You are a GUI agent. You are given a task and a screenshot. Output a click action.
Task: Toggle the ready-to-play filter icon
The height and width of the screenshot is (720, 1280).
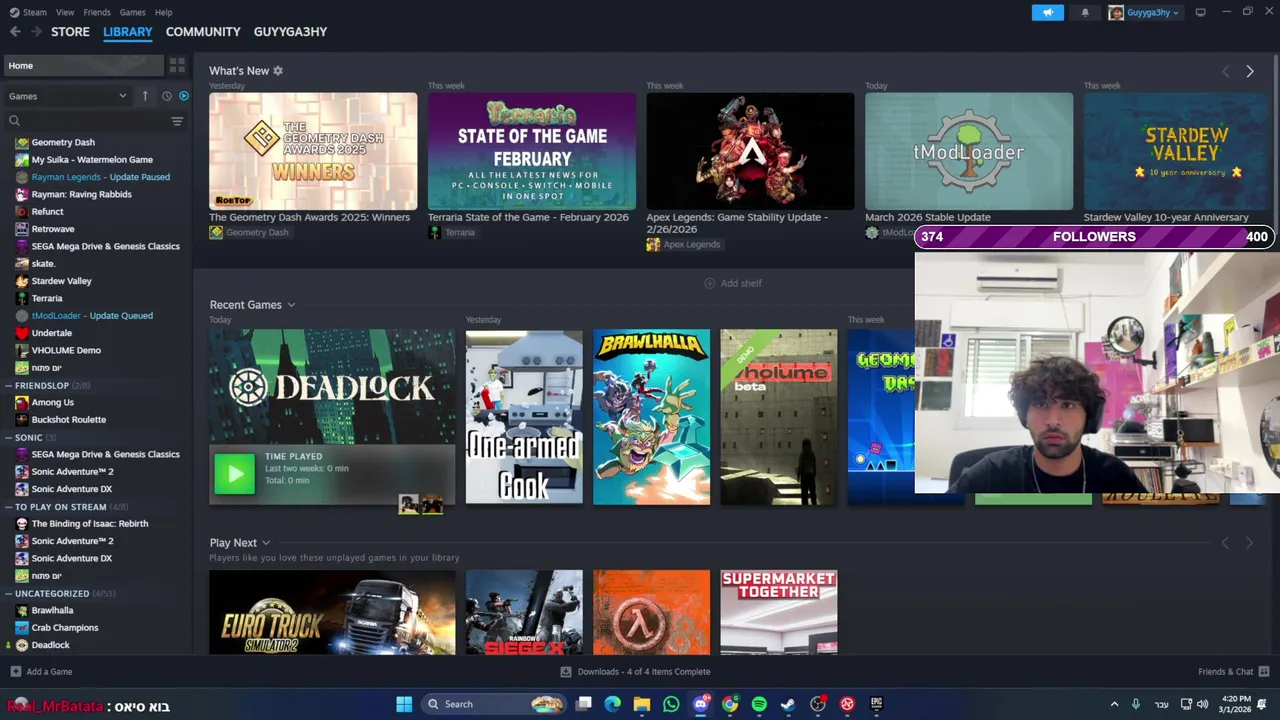coord(184,96)
